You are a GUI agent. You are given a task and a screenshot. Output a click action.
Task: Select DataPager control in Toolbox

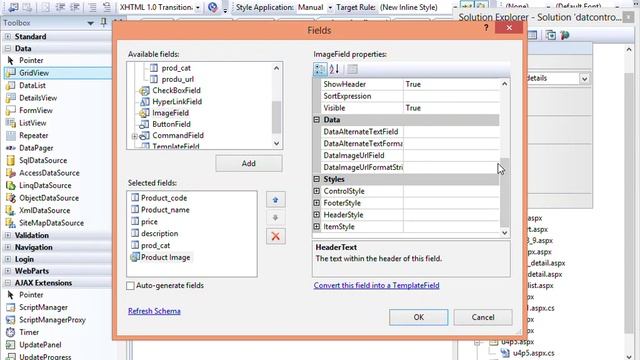pyautogui.click(x=36, y=148)
